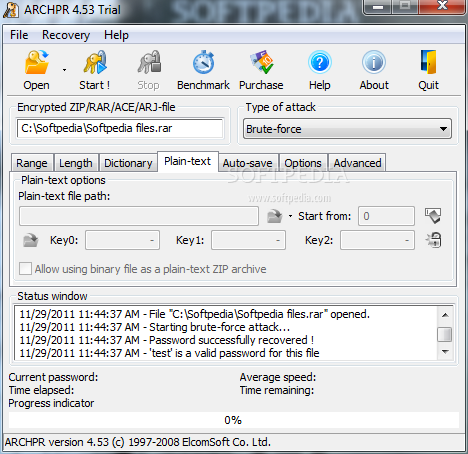
Task: Switch to the Length tab
Action: (x=76, y=163)
